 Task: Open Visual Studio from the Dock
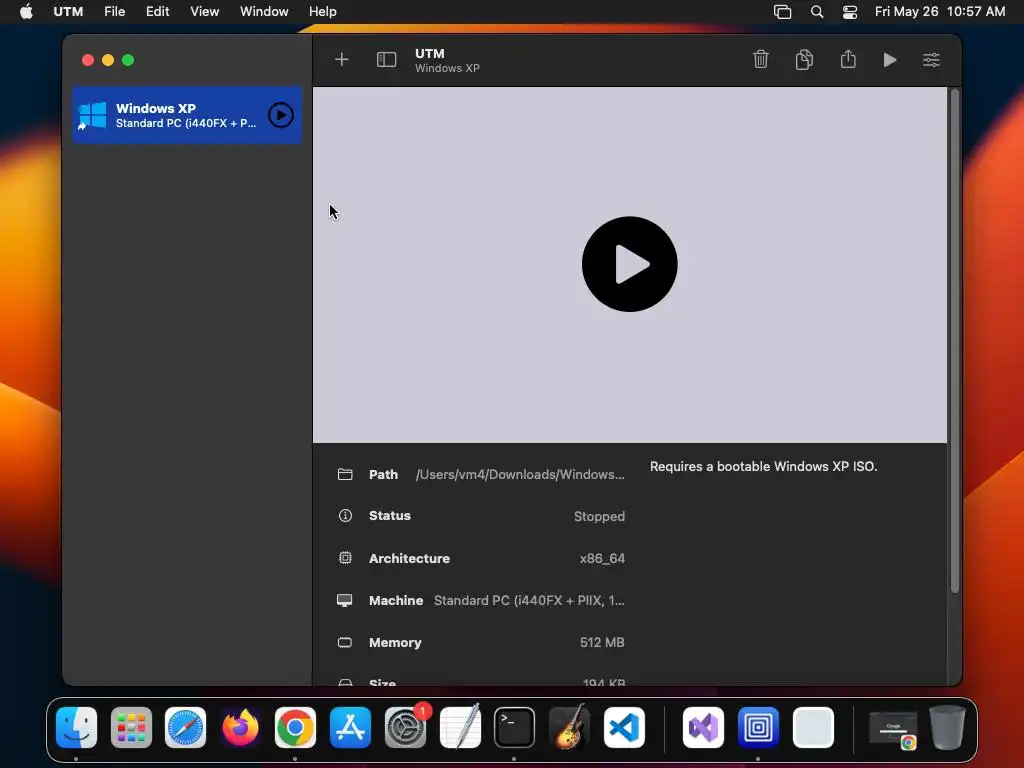[703, 727]
